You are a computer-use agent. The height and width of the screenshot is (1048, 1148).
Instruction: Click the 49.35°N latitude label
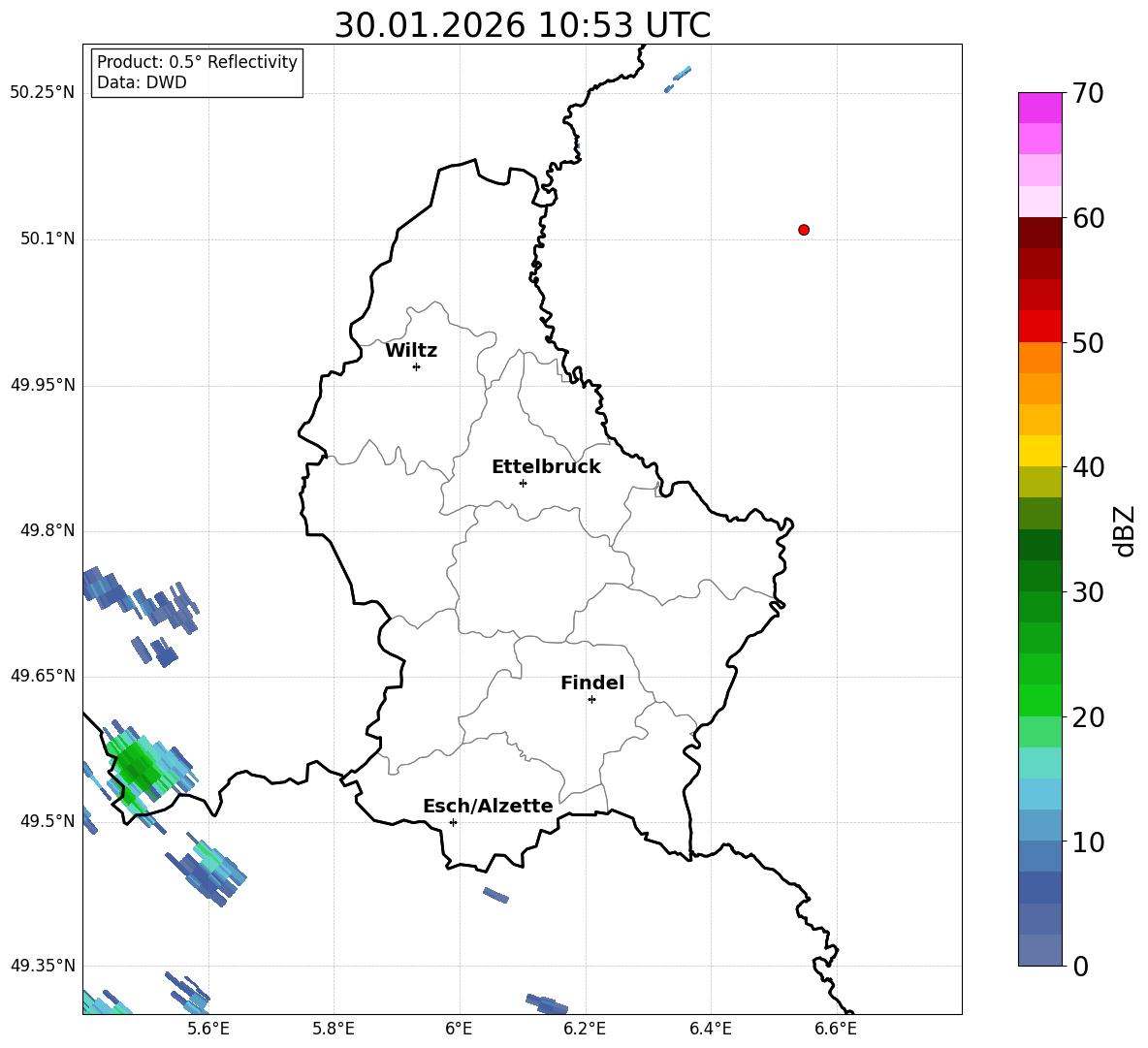click(x=43, y=966)
